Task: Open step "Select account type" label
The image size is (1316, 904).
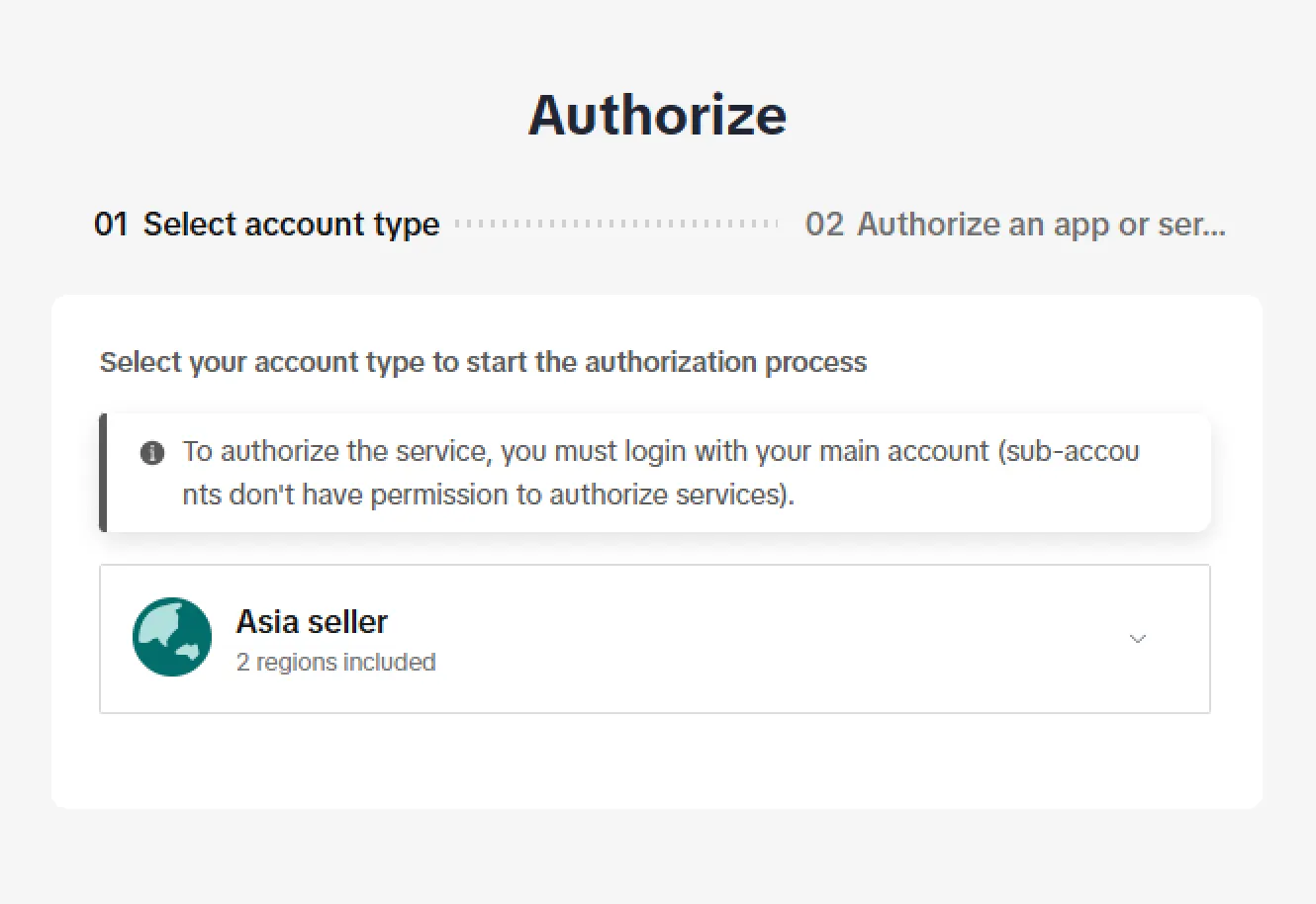Action: (291, 225)
